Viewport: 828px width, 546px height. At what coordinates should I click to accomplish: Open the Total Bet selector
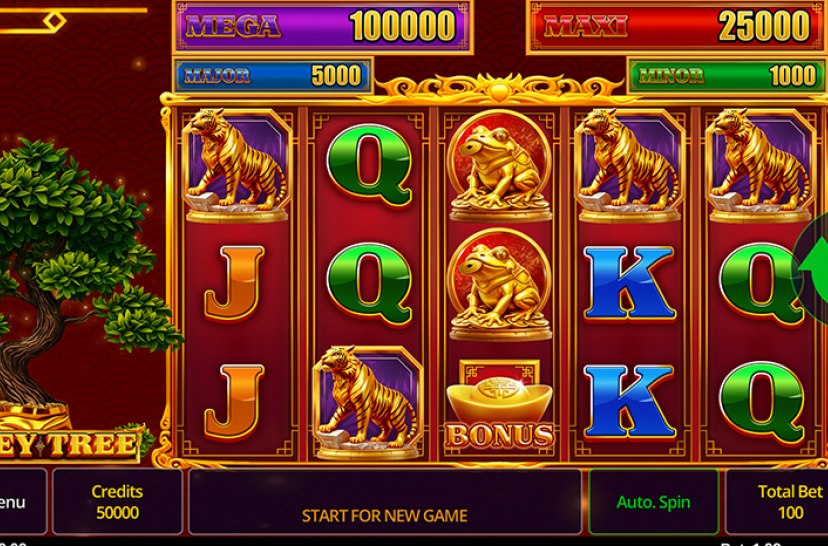pyautogui.click(x=777, y=502)
